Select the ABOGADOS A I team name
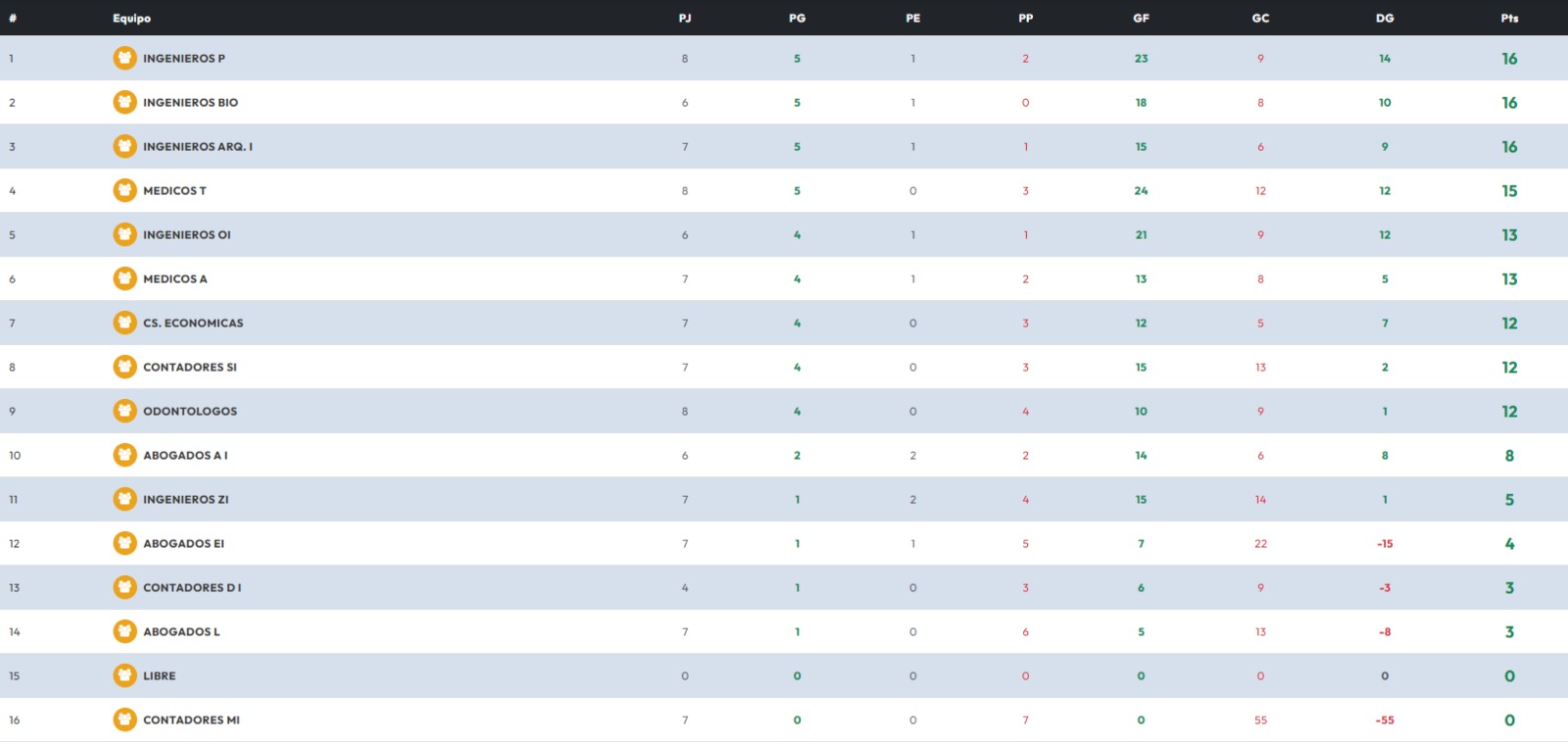 pos(185,455)
